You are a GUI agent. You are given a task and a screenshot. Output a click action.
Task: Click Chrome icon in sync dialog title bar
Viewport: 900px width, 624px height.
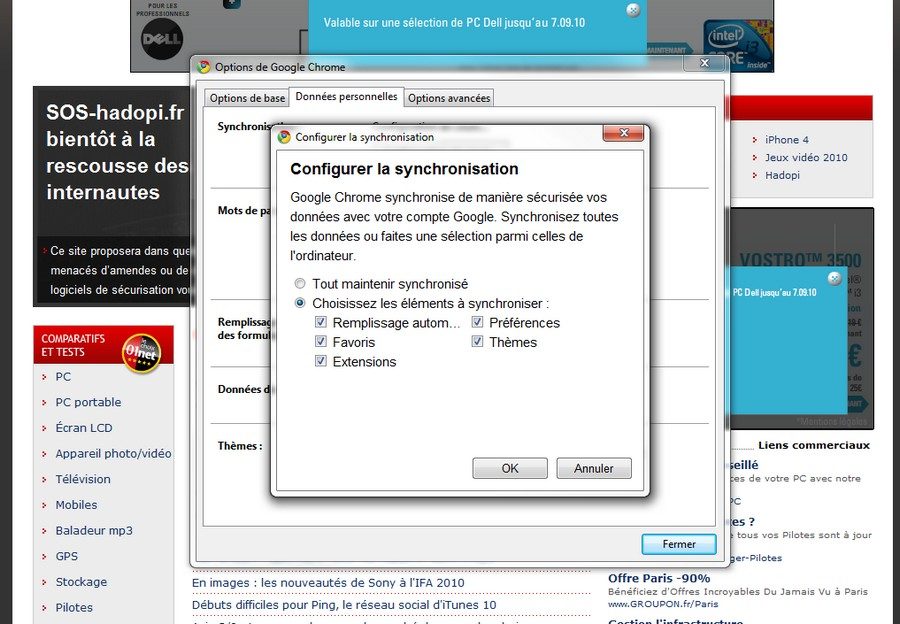[284, 137]
